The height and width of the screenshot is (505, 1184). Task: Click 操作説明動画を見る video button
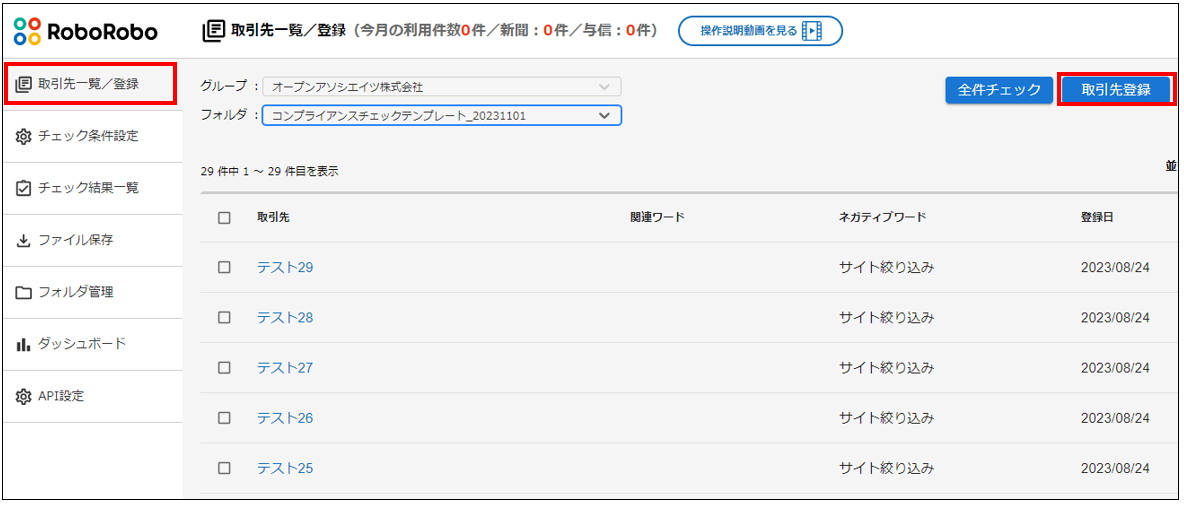pyautogui.click(x=760, y=31)
